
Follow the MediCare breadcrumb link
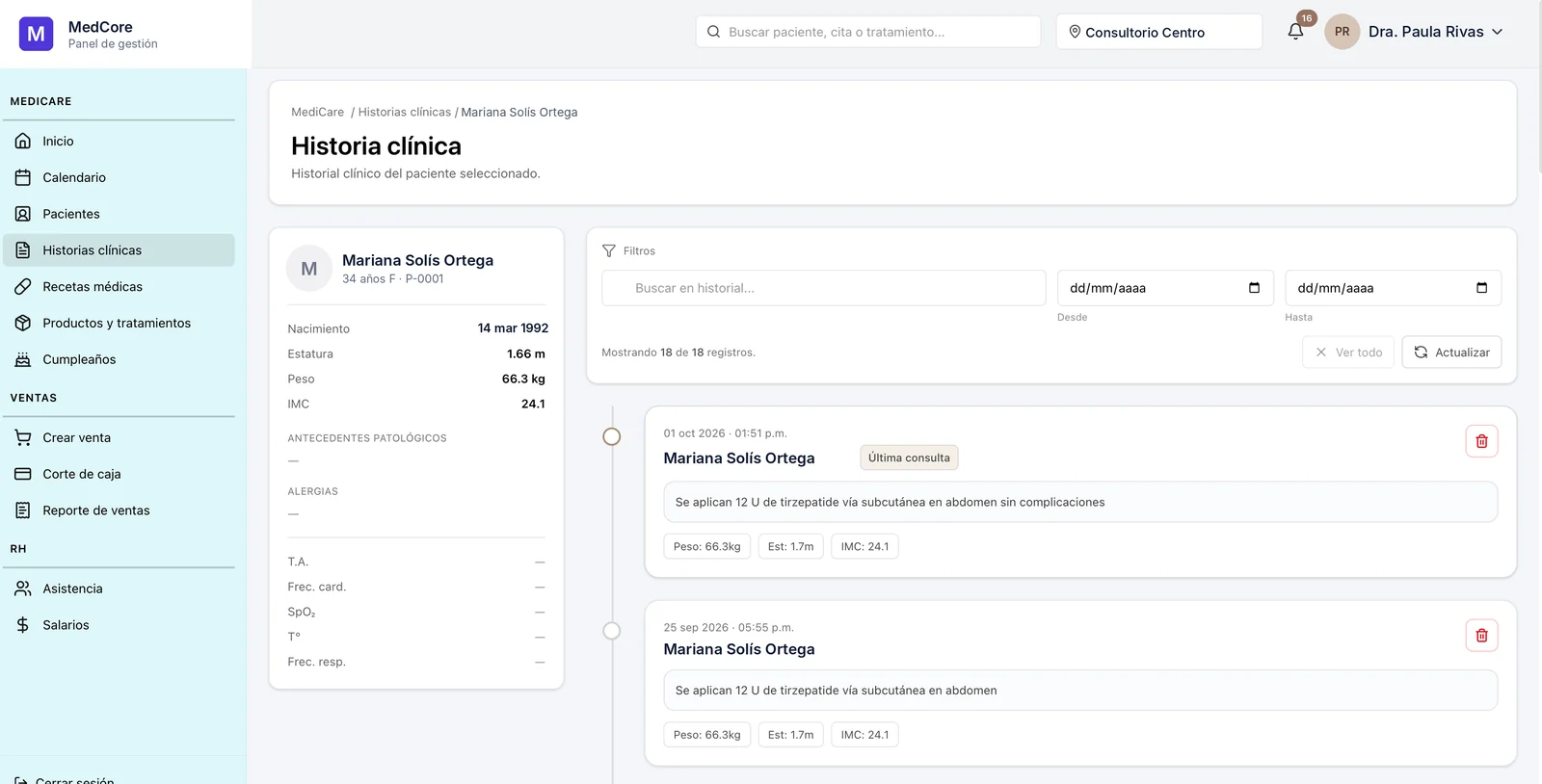click(317, 113)
